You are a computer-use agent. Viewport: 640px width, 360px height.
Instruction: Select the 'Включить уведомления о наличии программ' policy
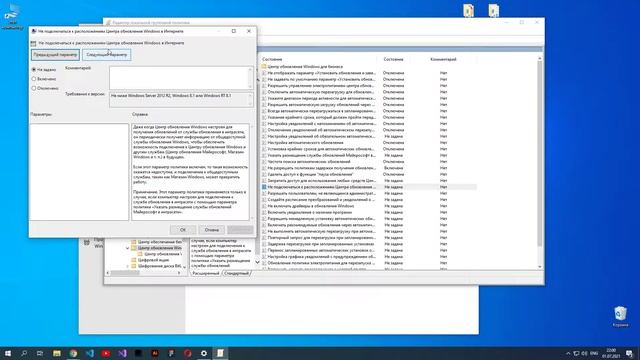pos(308,212)
